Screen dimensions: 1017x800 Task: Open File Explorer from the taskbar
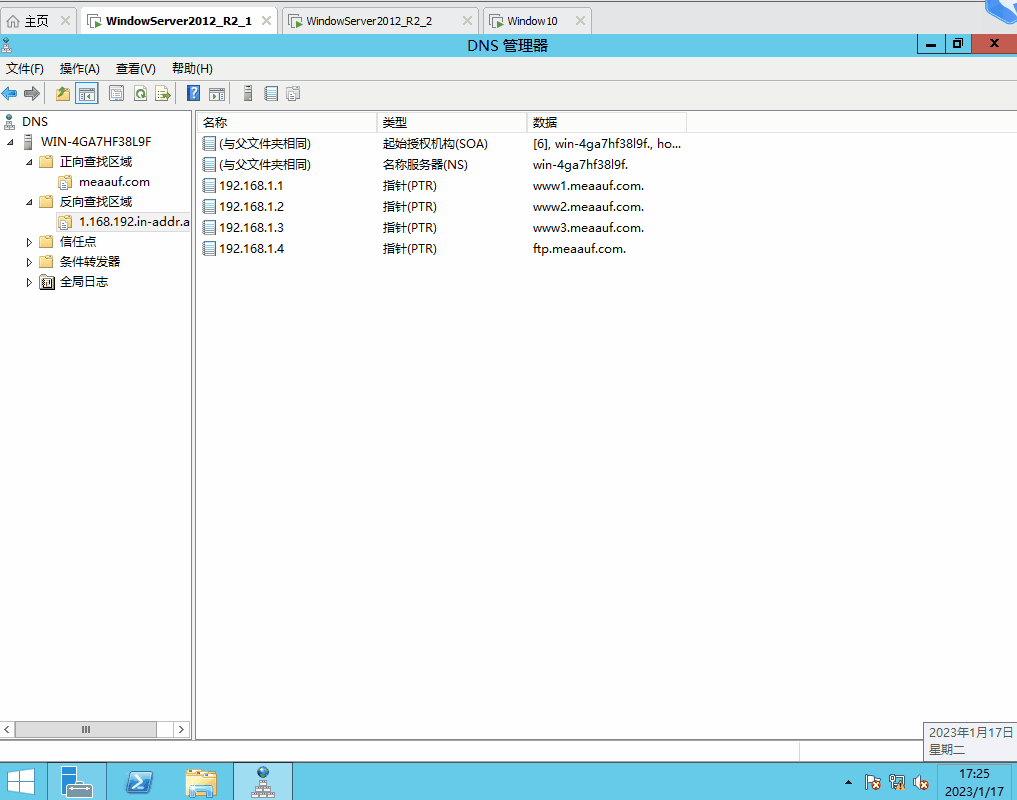(x=201, y=781)
